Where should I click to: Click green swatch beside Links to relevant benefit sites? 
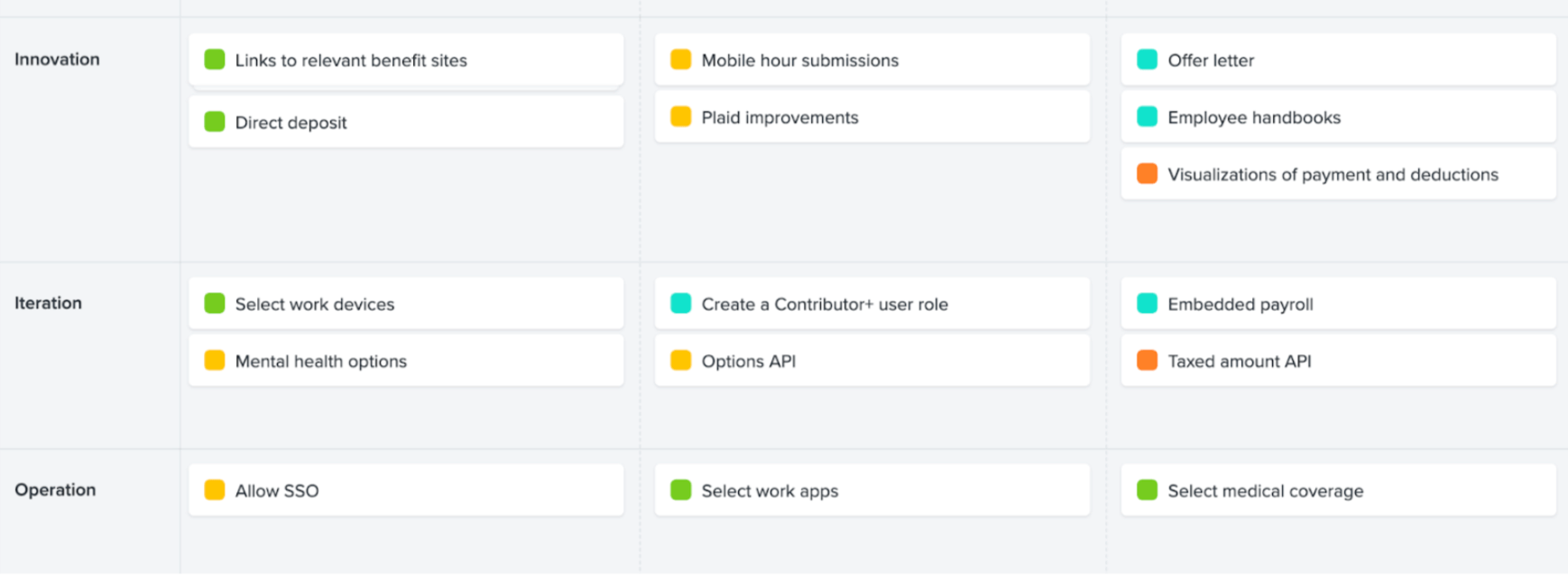point(215,60)
